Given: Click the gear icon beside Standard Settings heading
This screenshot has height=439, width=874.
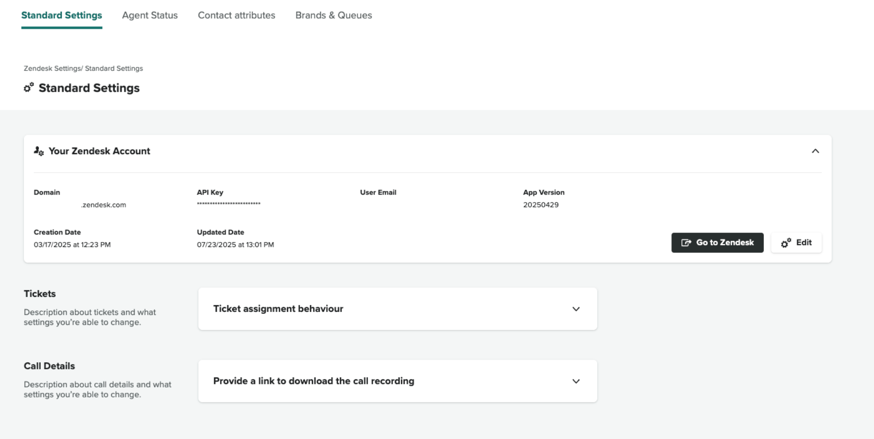Looking at the screenshot, I should 29,88.
